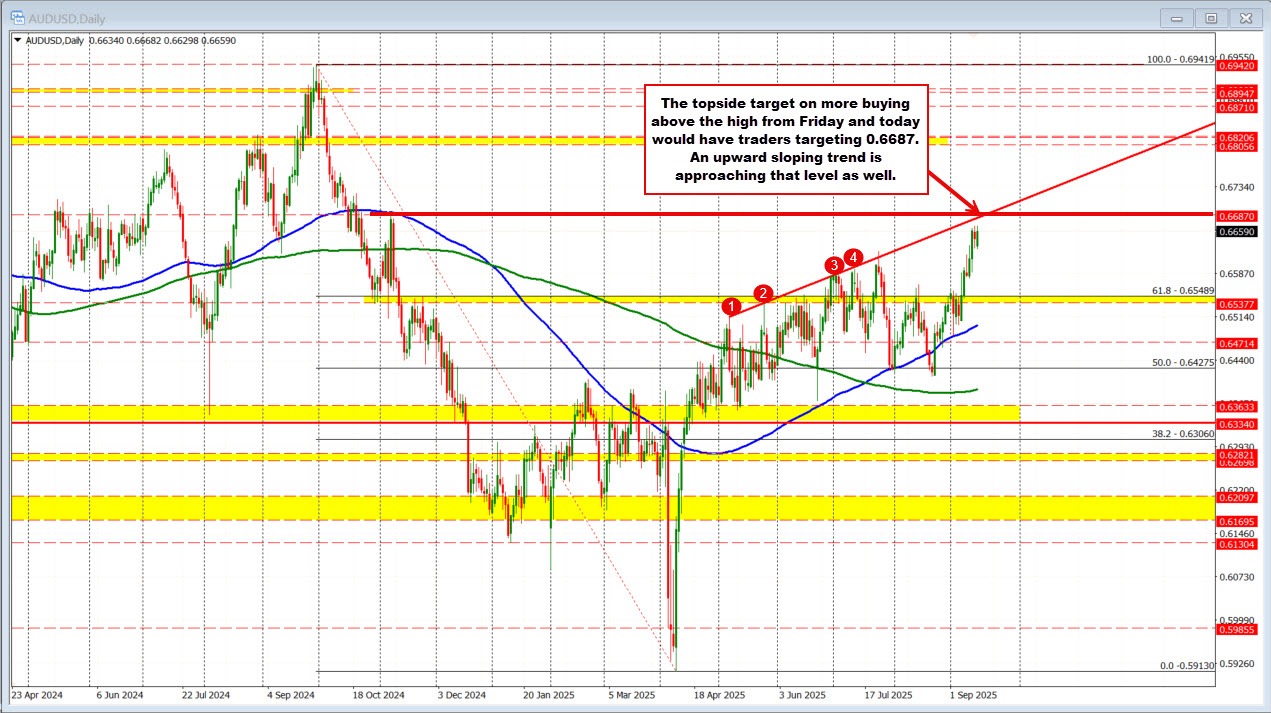The image size is (1271, 713).
Task: Click the red 0.62821 price label
Action: point(1236,454)
